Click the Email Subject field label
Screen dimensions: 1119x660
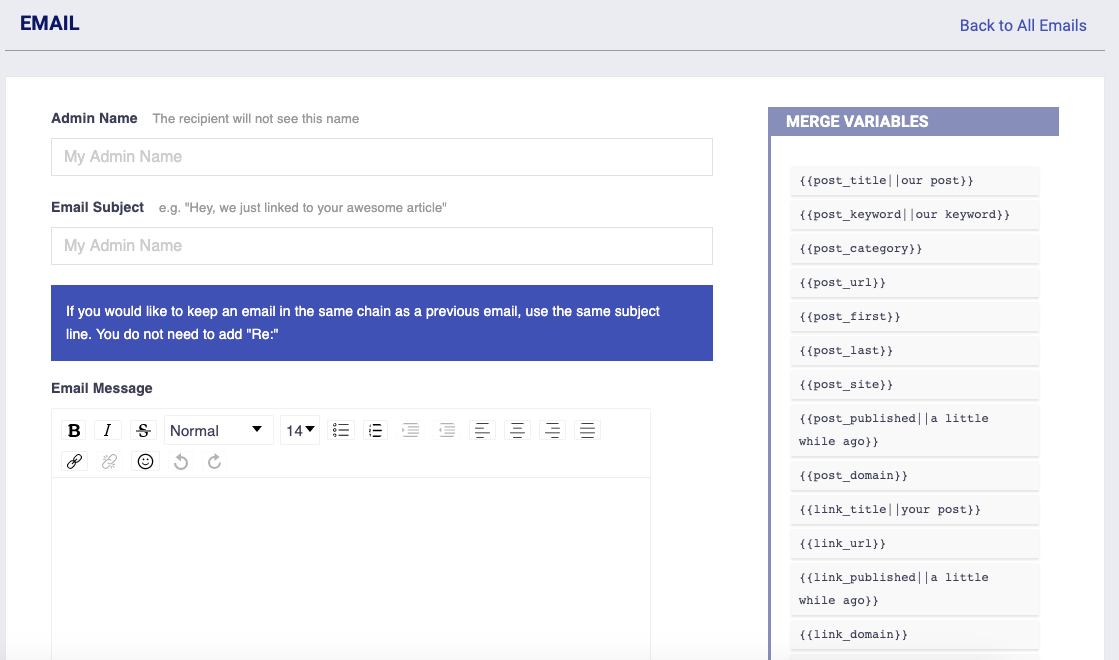98,208
